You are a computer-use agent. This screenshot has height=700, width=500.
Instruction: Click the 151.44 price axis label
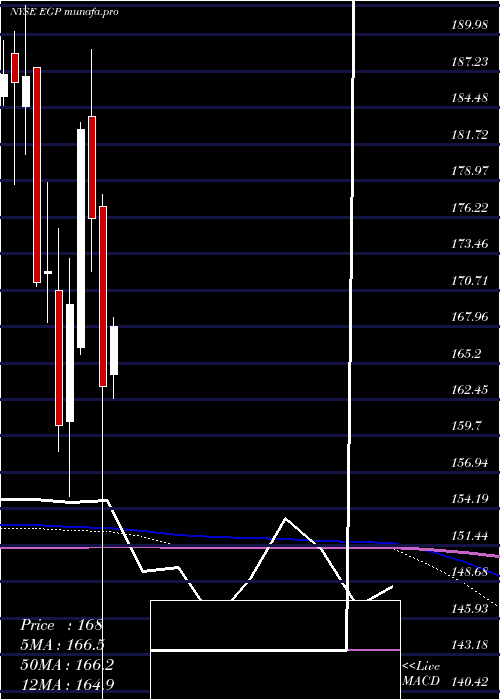pyautogui.click(x=470, y=536)
